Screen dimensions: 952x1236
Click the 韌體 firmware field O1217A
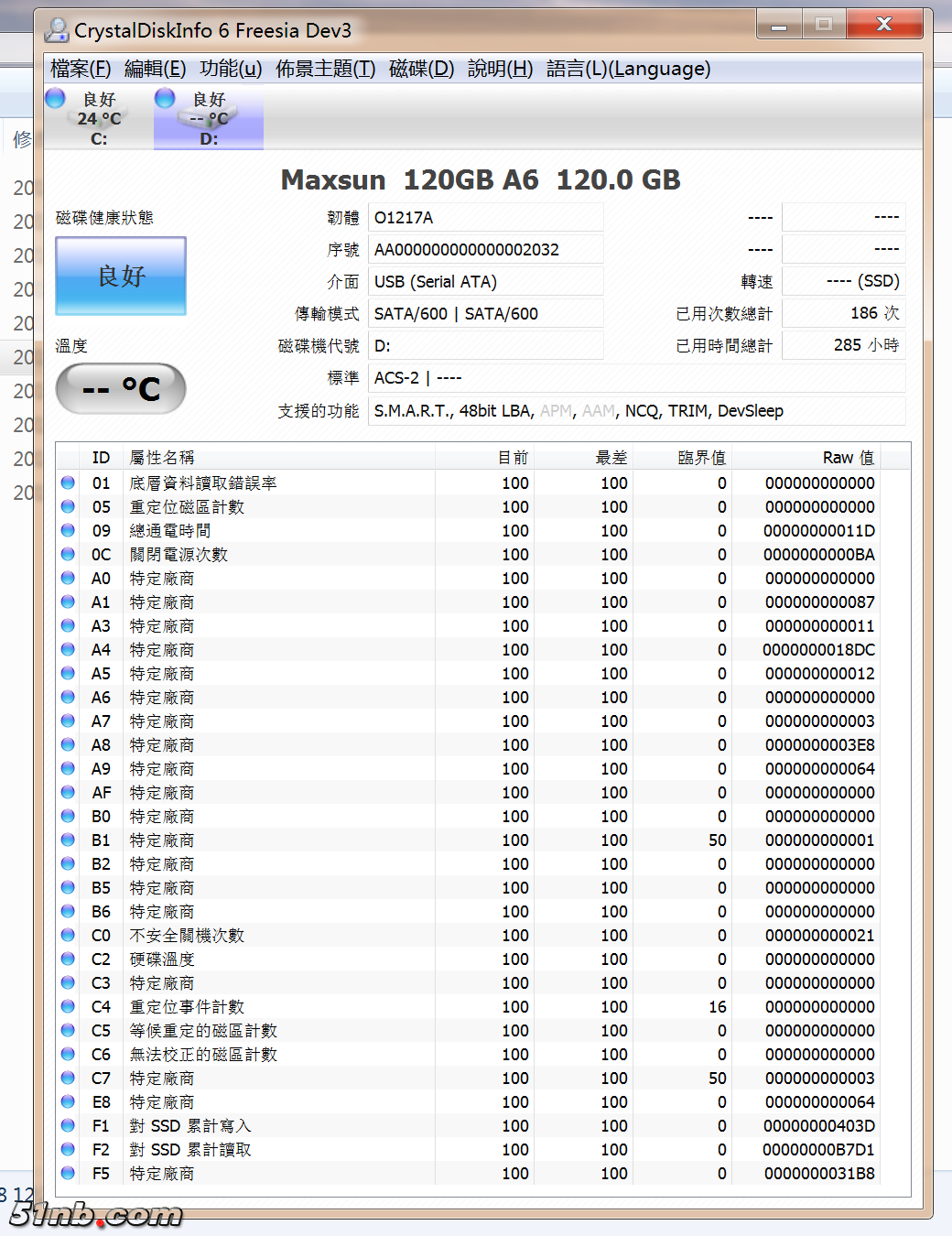[x=485, y=218]
